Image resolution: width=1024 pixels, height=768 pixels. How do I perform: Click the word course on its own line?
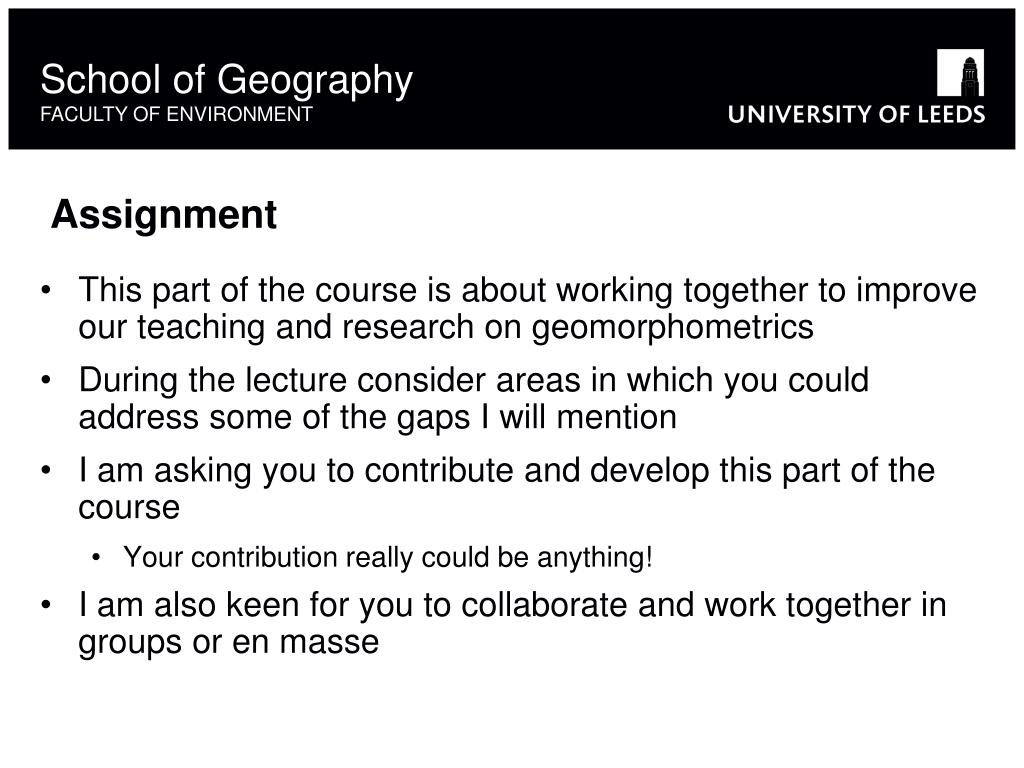[x=129, y=508]
